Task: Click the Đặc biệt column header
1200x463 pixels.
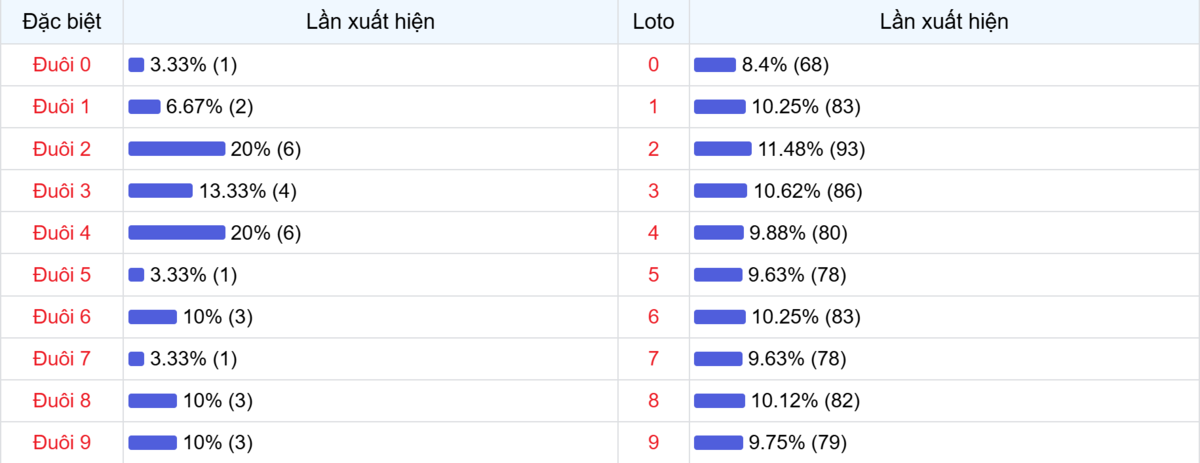Action: (x=62, y=21)
